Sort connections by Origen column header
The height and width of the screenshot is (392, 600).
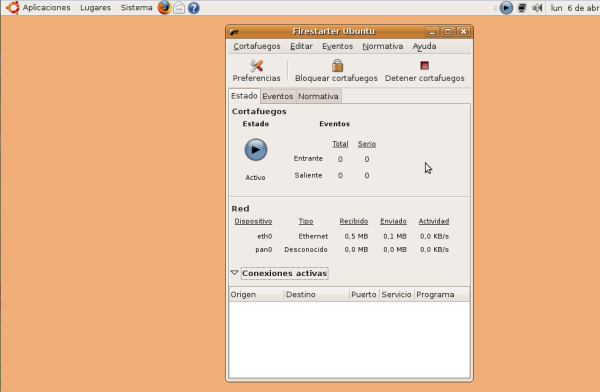256,294
